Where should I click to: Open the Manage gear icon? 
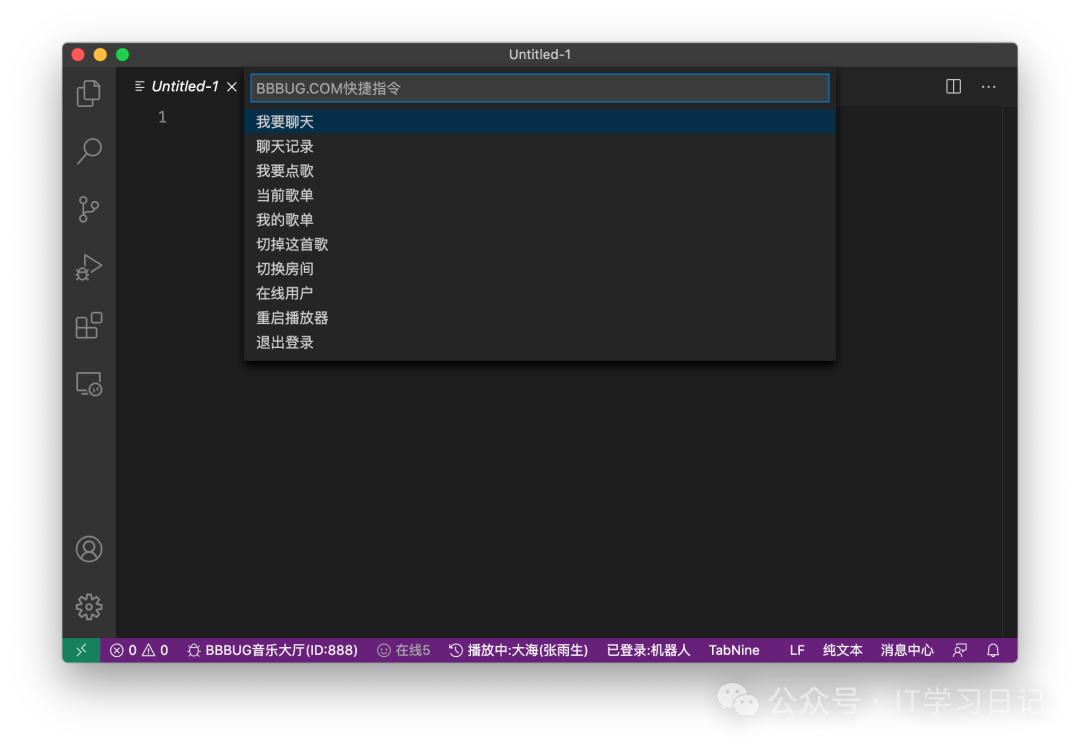[89, 606]
